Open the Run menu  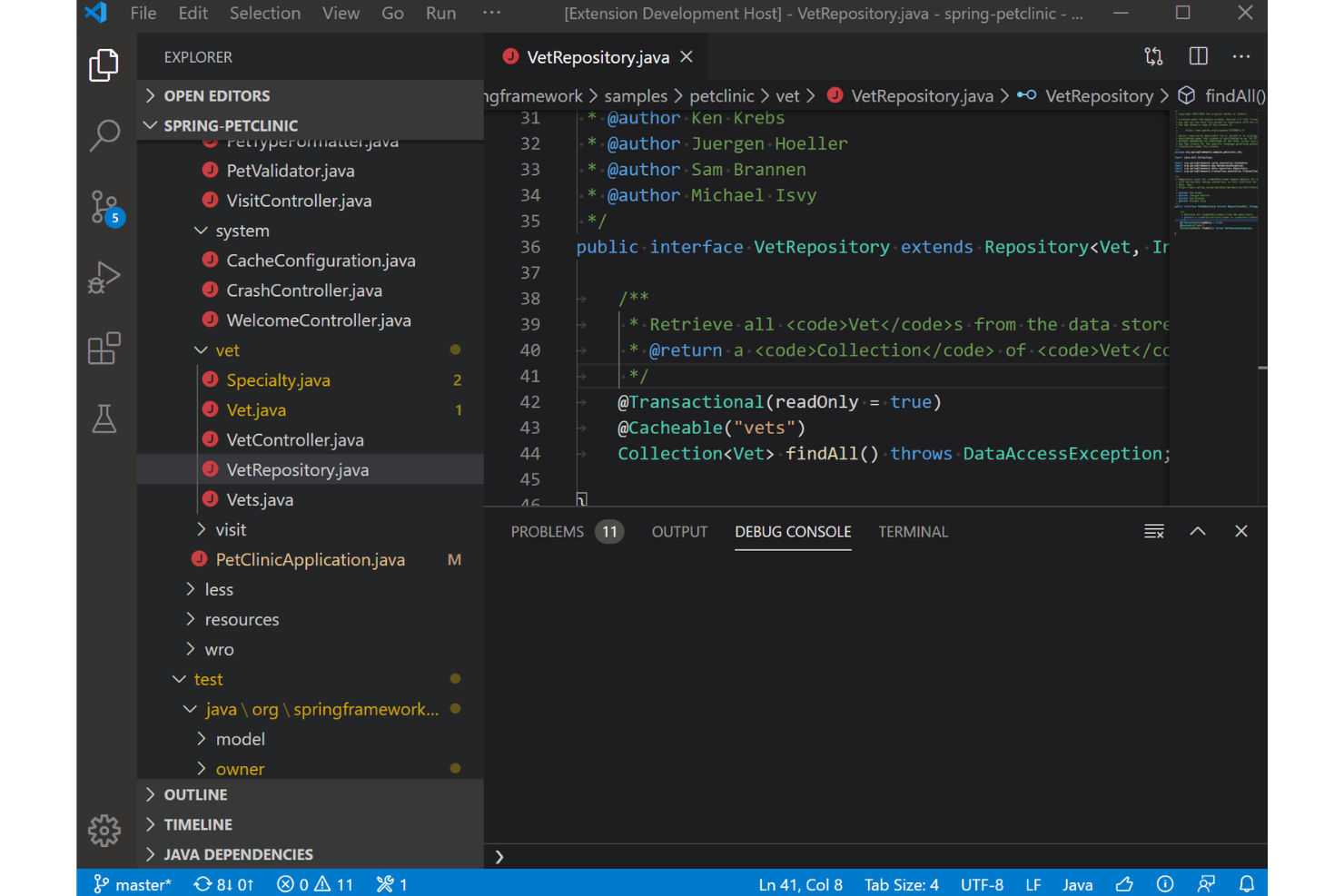click(x=440, y=13)
